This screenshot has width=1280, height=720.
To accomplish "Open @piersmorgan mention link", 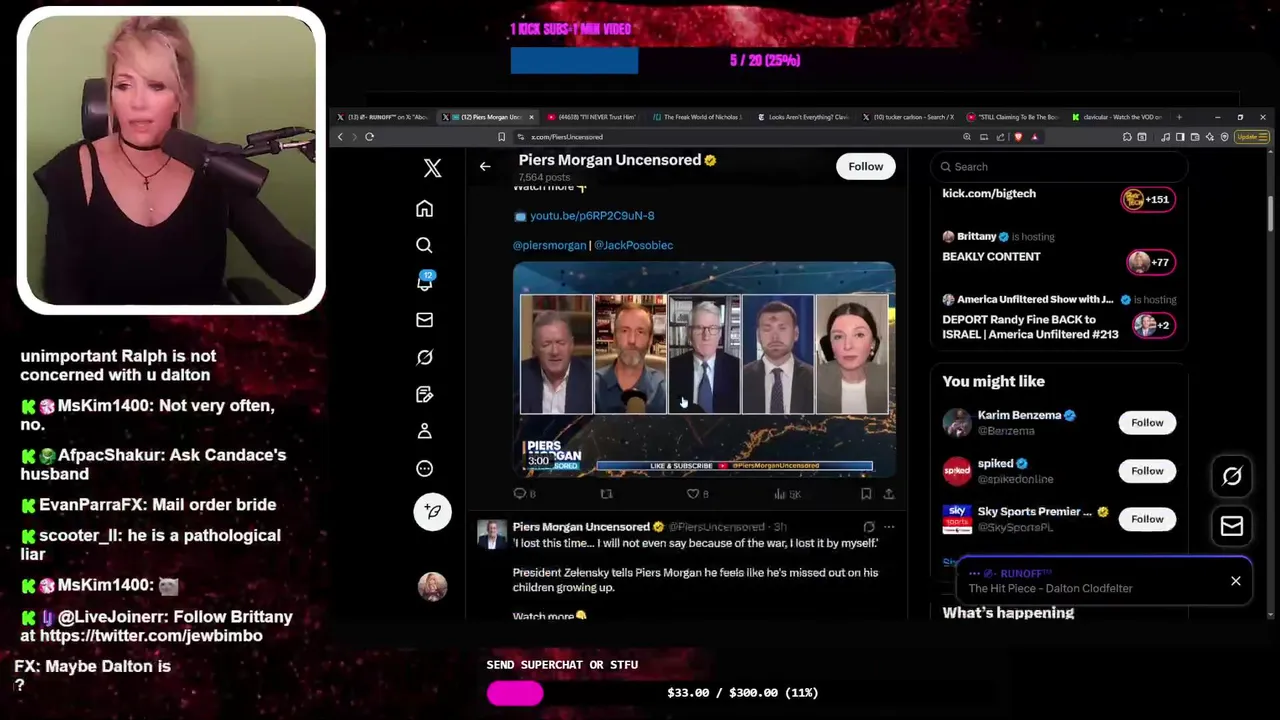I will coord(549,245).
